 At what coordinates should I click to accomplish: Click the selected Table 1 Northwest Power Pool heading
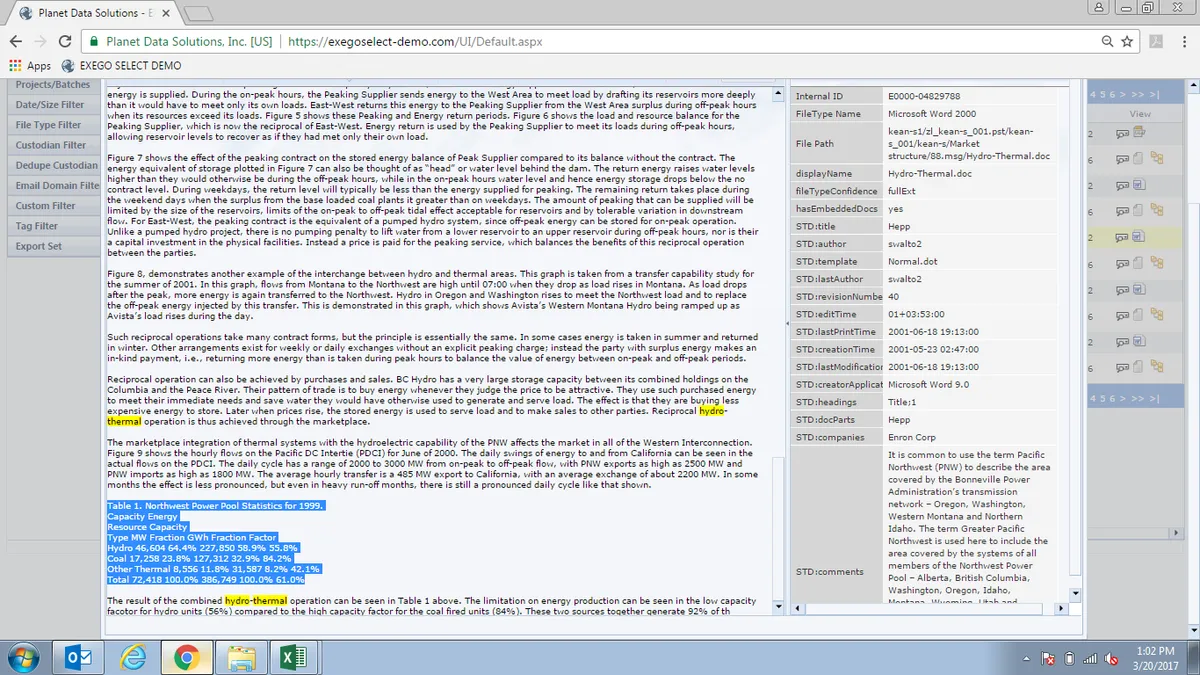[216, 505]
